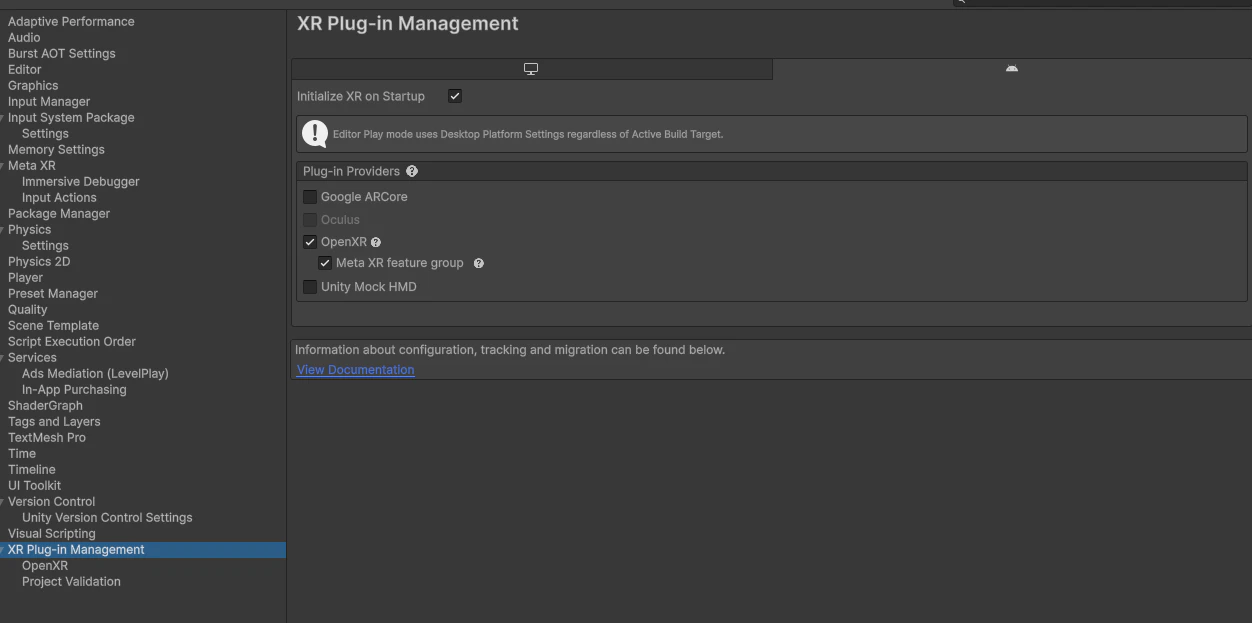Open Timeline settings
Image resolution: width=1252 pixels, height=623 pixels.
(32, 469)
